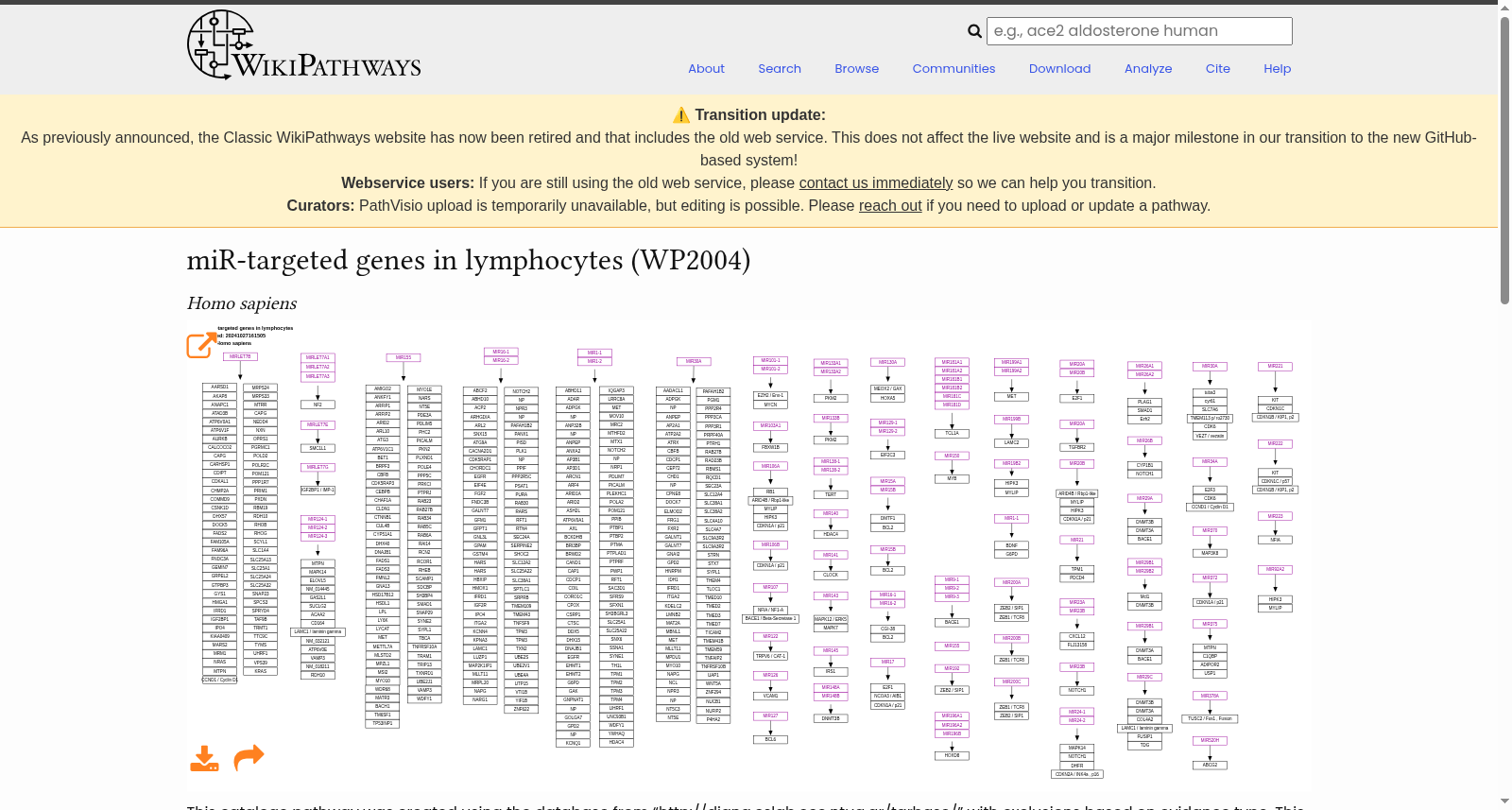Click the ABCG2 gene box
Image resolution: width=1512 pixels, height=810 pixels.
pos(1210,766)
